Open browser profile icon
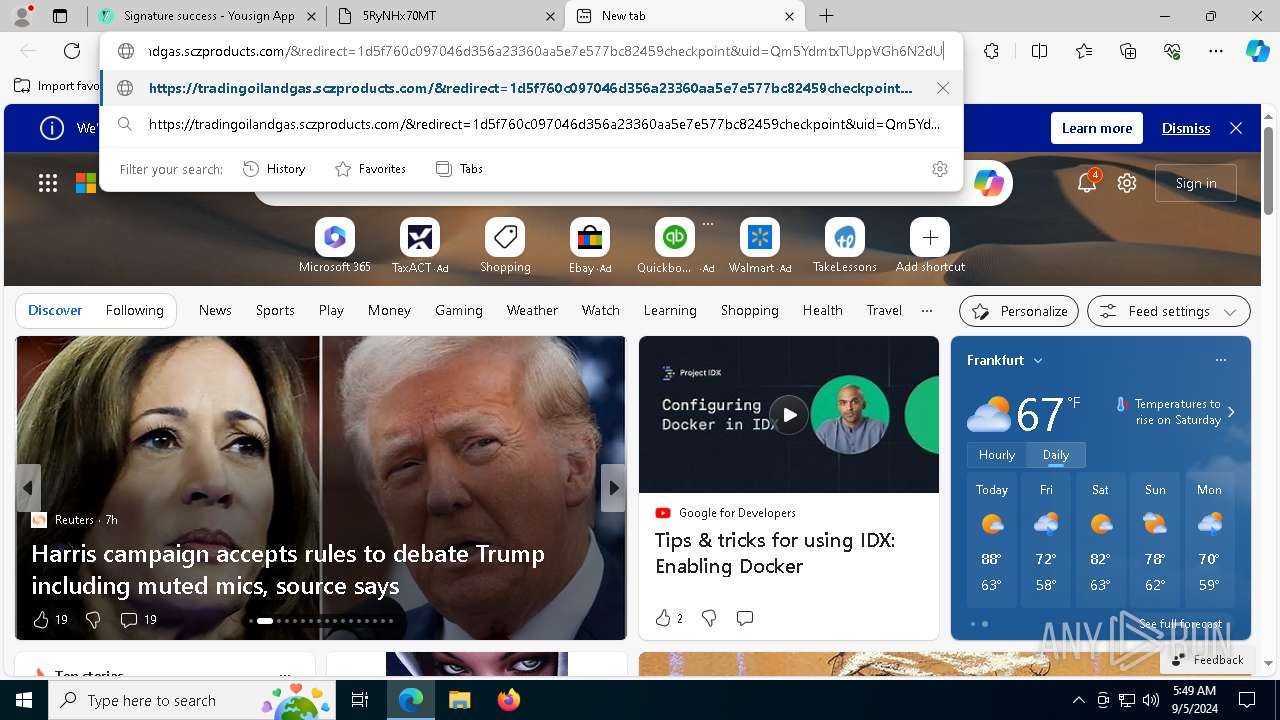This screenshot has height=720, width=1280. (x=22, y=15)
